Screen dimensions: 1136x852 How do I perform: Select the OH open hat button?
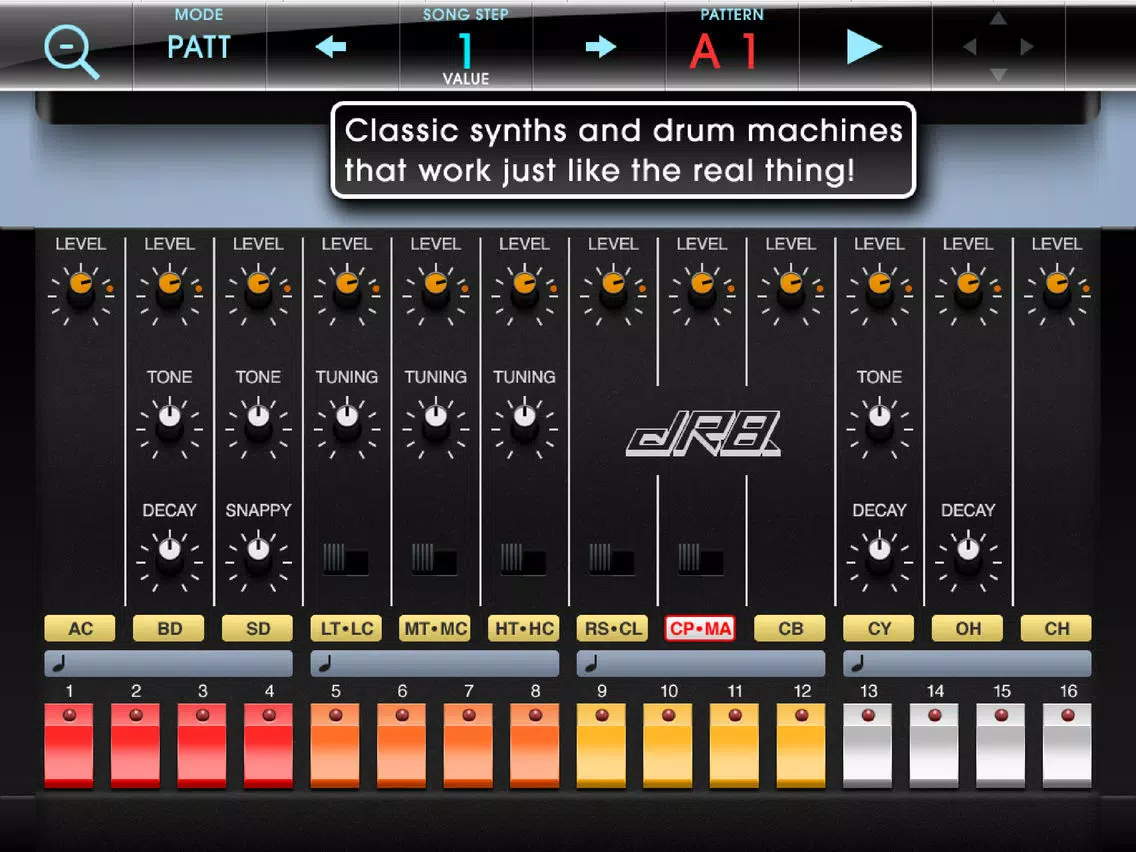click(x=968, y=628)
